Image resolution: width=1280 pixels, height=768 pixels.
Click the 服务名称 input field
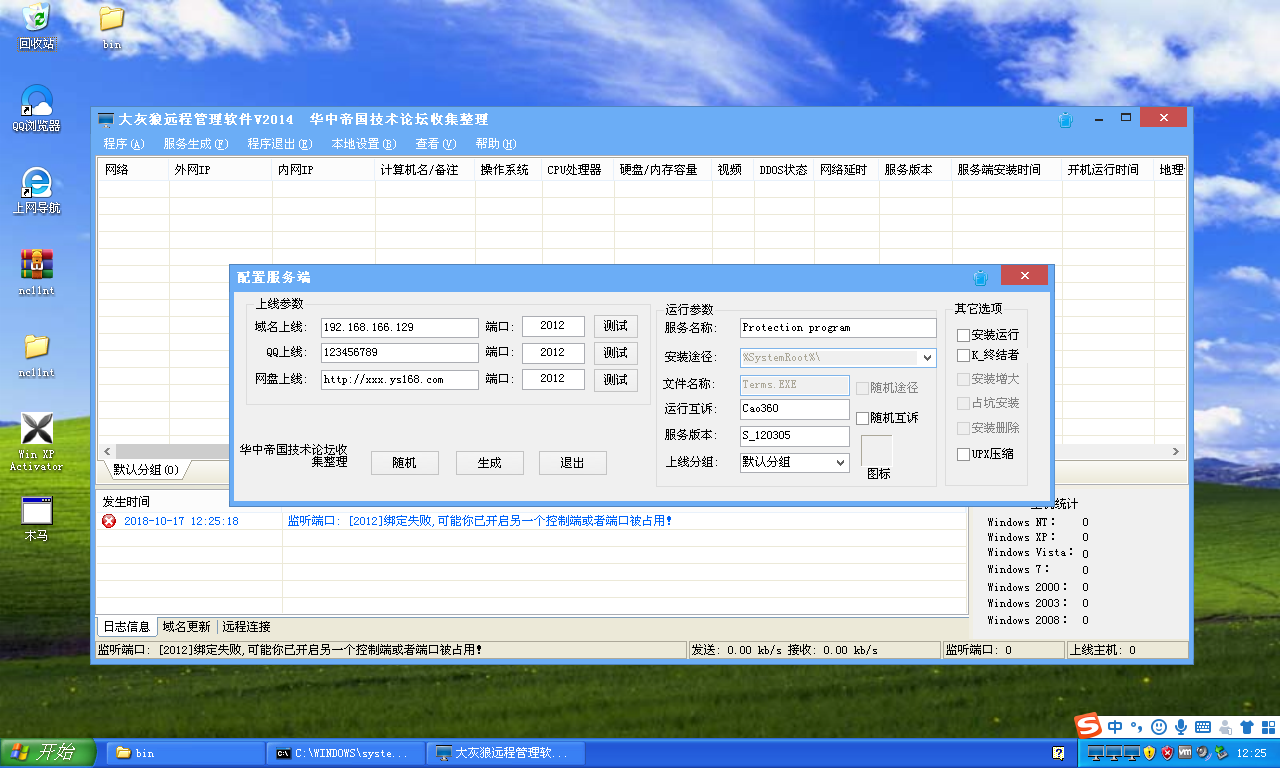click(x=838, y=328)
